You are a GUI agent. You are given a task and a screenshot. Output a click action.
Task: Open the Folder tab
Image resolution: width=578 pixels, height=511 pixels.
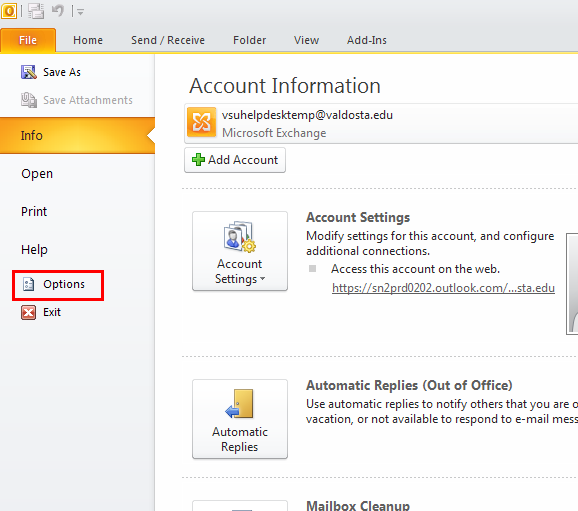point(249,40)
